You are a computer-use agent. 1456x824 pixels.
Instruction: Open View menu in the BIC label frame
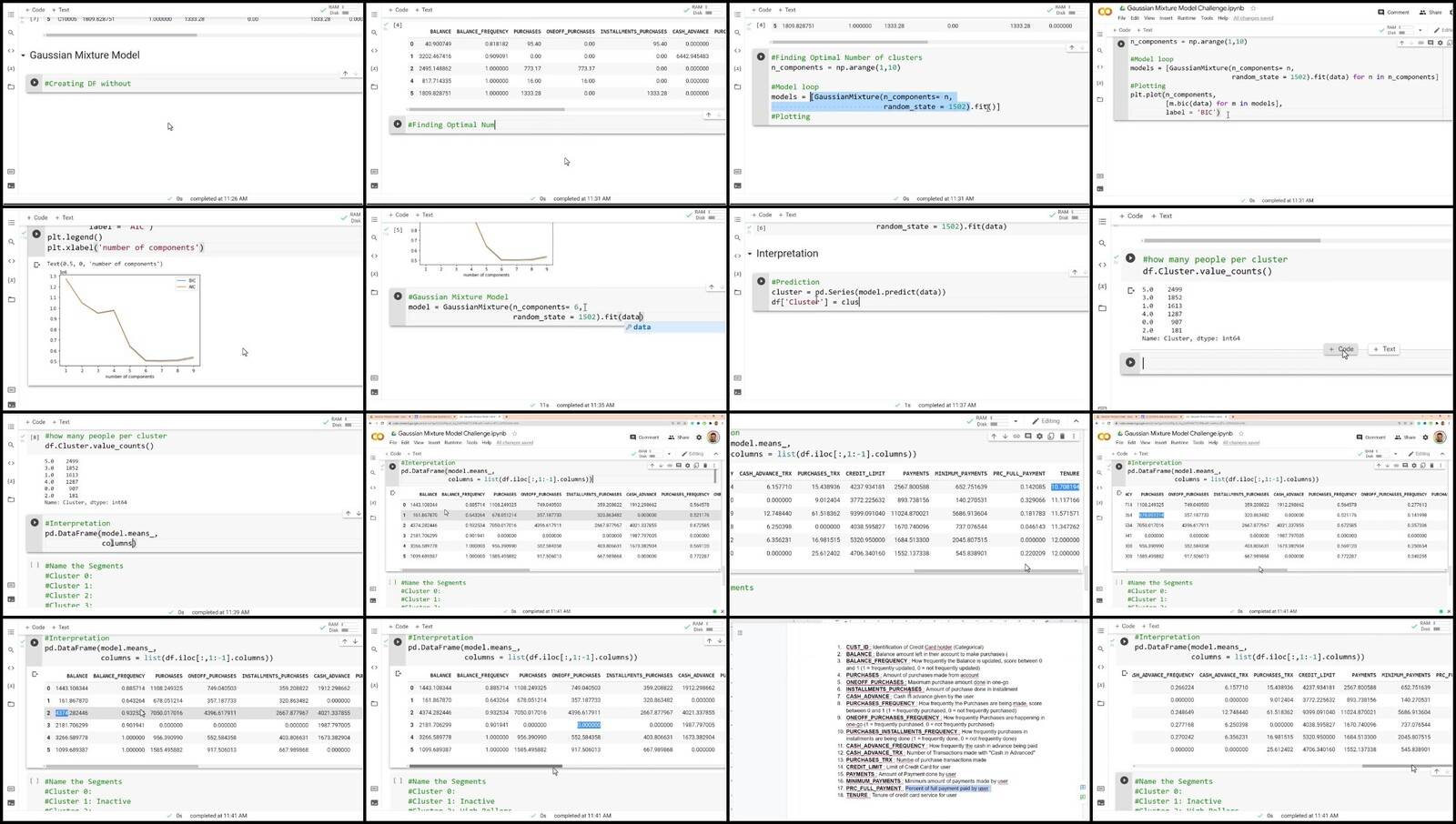tap(1148, 18)
